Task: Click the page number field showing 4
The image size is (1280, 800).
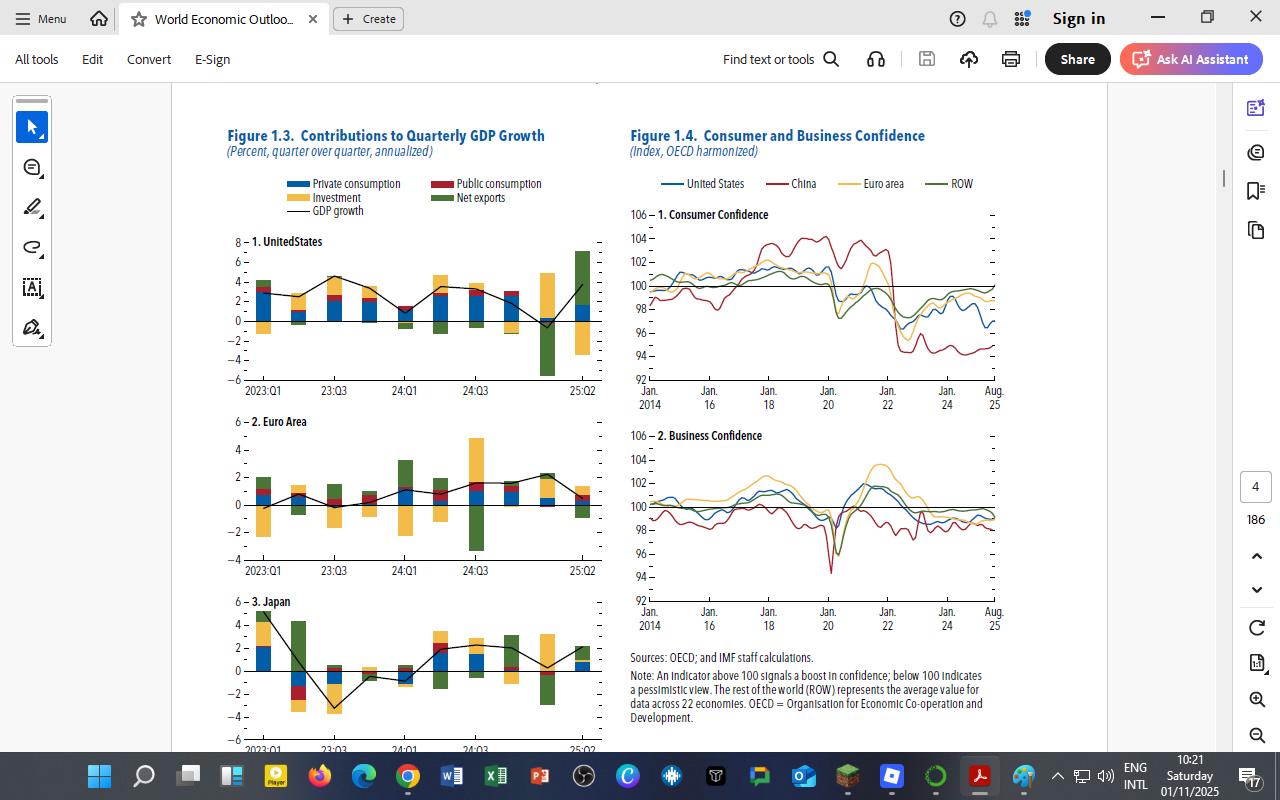Action: tap(1256, 485)
